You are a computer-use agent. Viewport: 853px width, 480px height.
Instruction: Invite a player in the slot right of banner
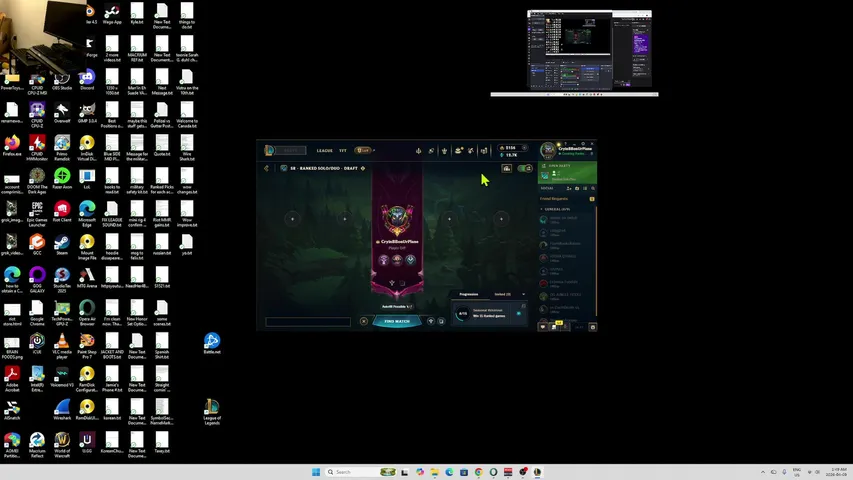[449, 219]
